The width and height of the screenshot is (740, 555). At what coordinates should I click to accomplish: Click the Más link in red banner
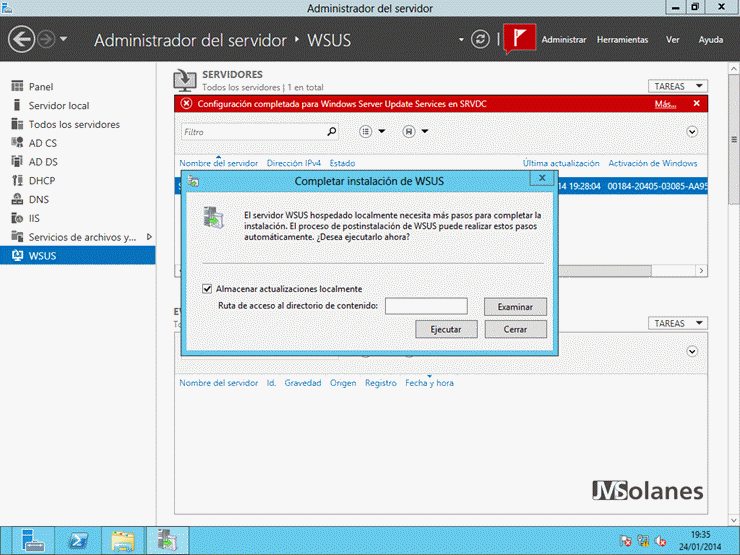coord(665,104)
